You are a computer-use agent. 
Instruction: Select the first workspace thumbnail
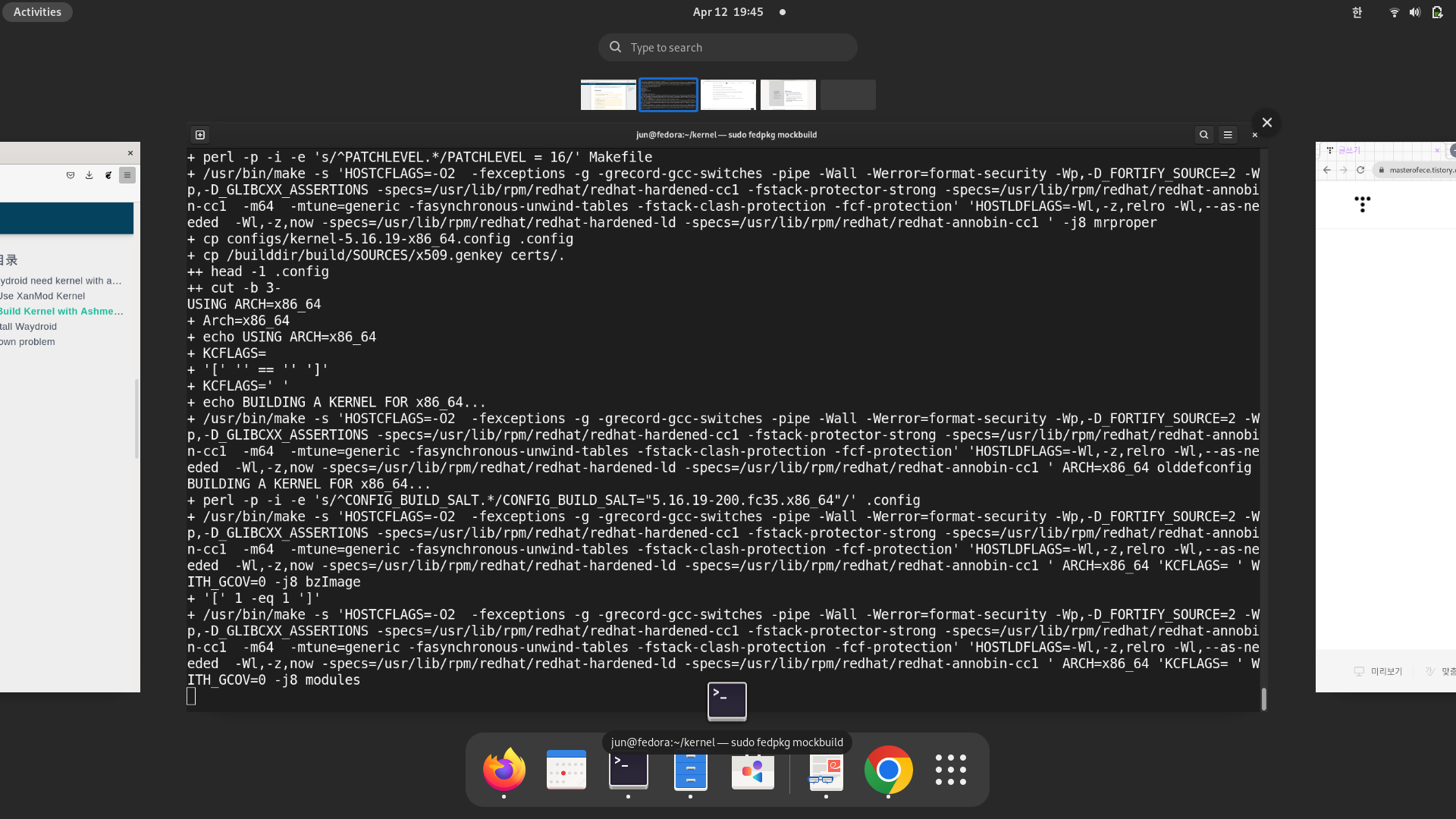click(x=608, y=95)
